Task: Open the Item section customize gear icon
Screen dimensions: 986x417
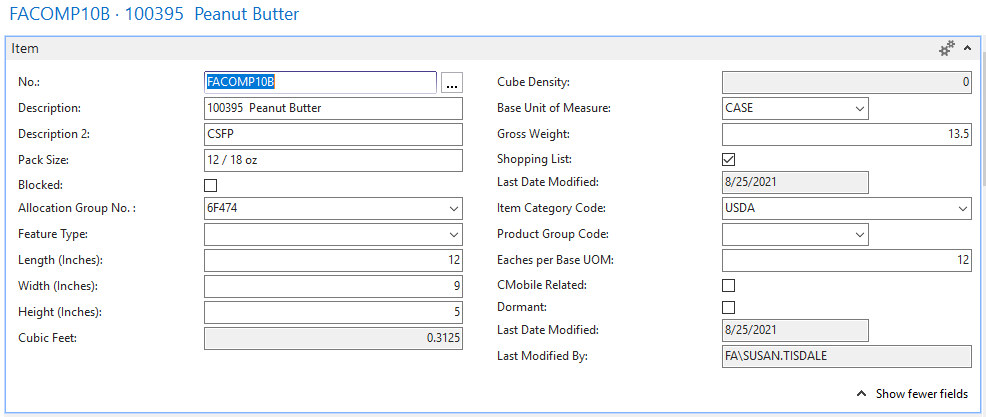Action: [x=946, y=48]
